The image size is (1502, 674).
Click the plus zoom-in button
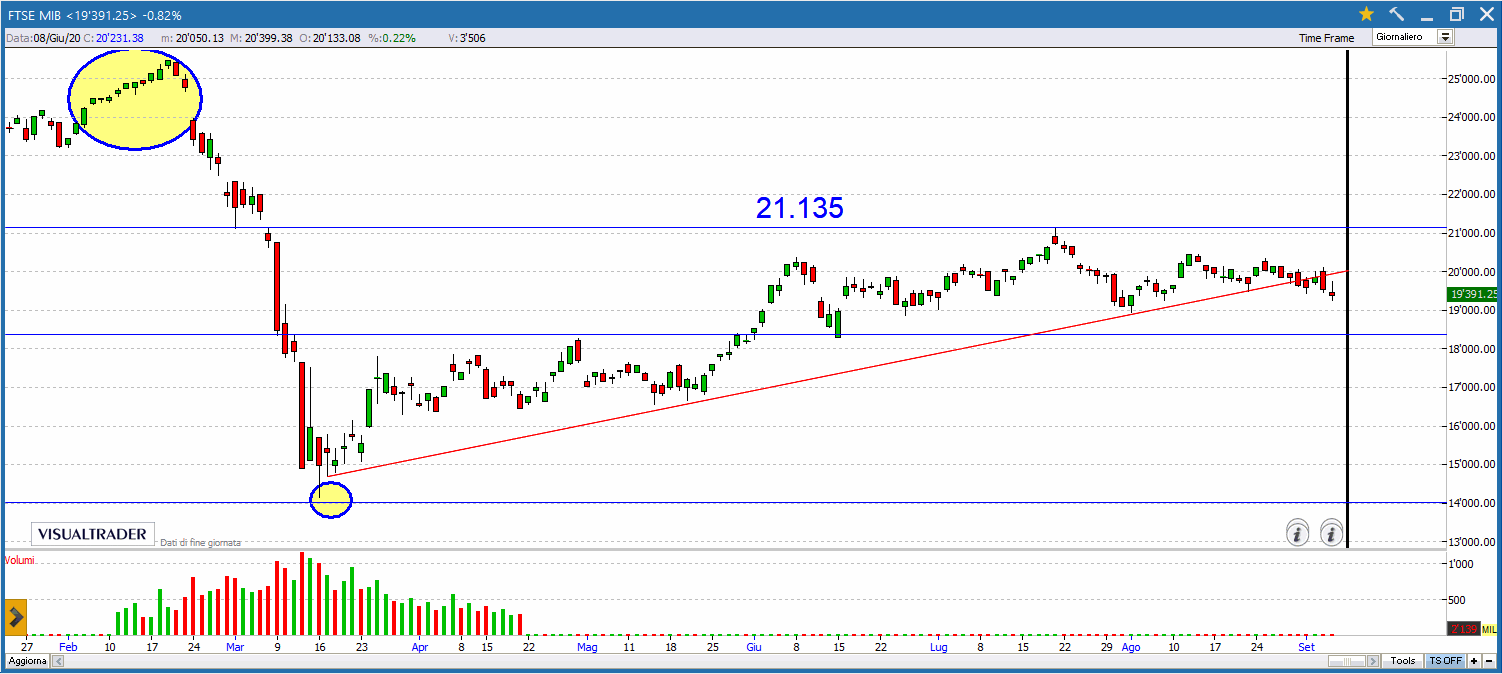tap(1474, 661)
